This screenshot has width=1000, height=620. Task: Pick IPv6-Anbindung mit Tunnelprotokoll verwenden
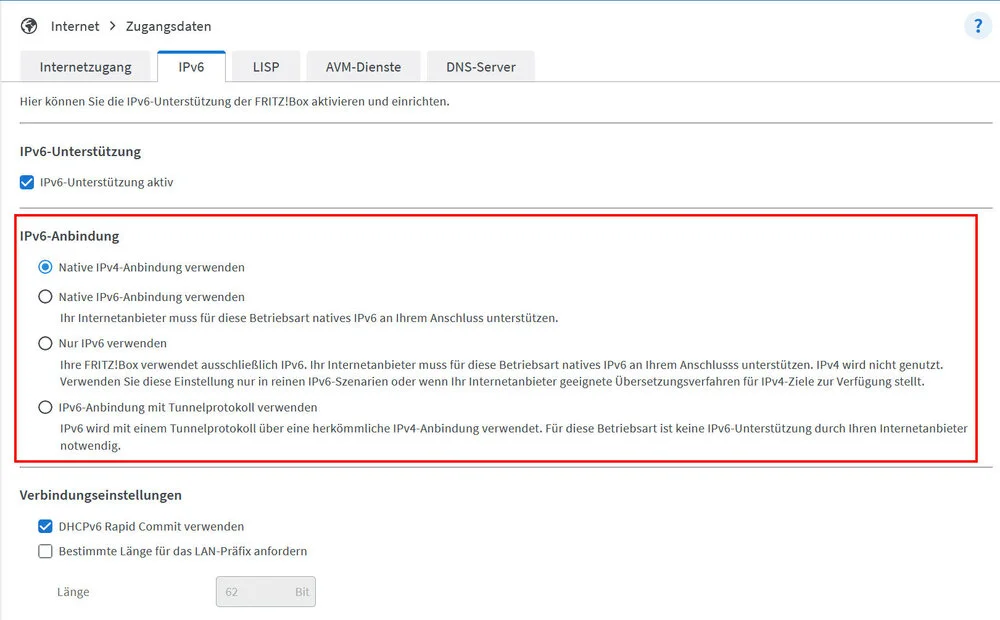45,408
